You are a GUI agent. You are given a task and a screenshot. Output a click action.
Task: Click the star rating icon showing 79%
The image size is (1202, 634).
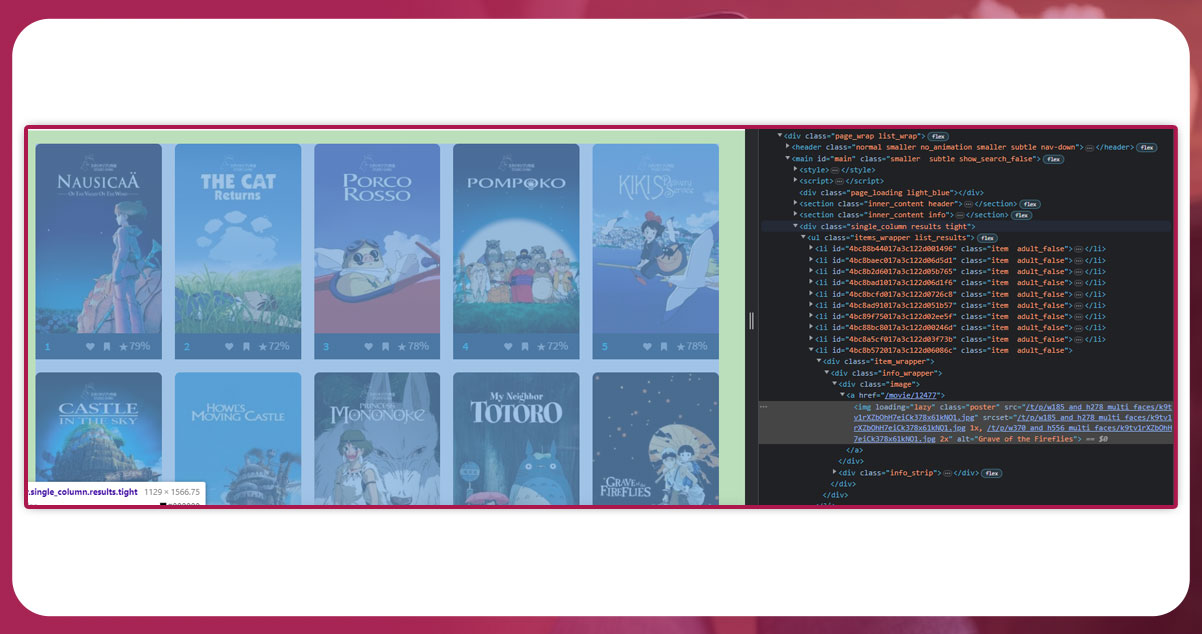click(x=124, y=347)
